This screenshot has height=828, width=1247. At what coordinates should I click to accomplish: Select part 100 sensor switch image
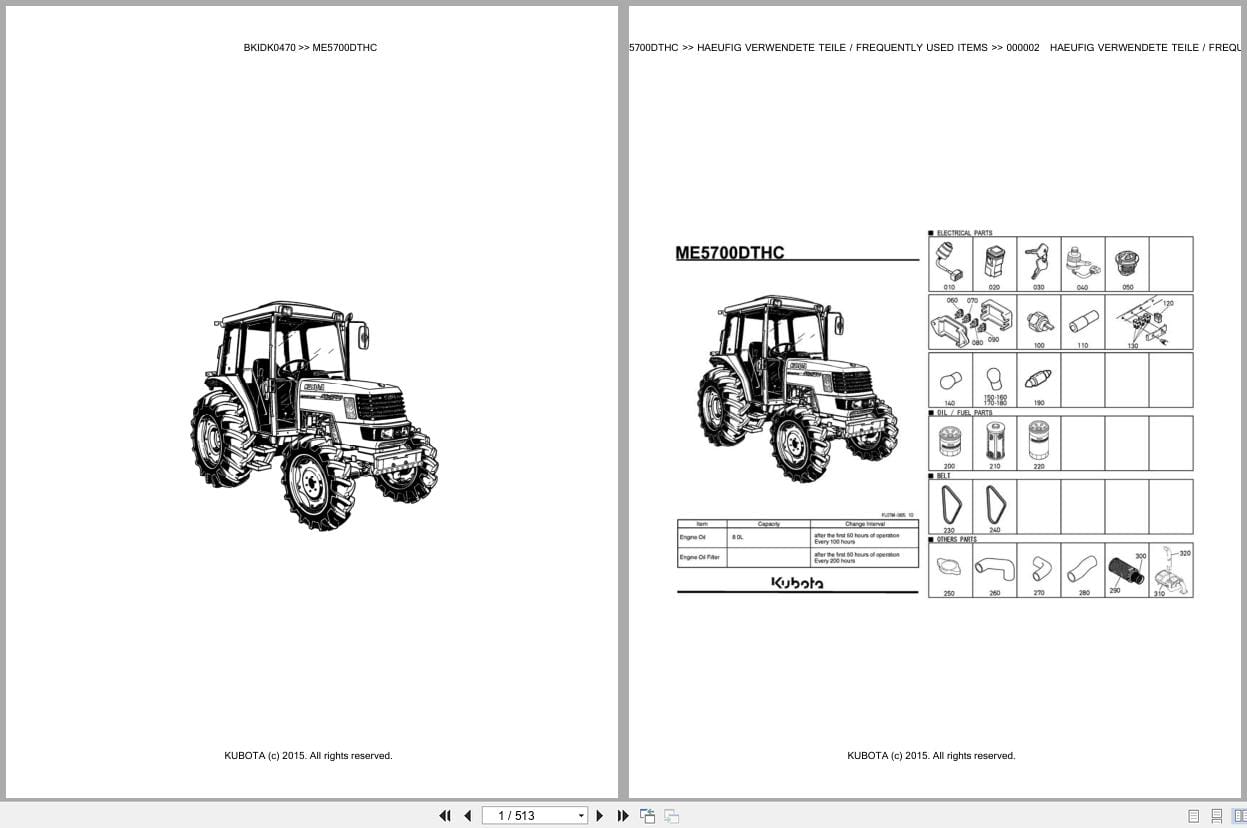[1038, 322]
